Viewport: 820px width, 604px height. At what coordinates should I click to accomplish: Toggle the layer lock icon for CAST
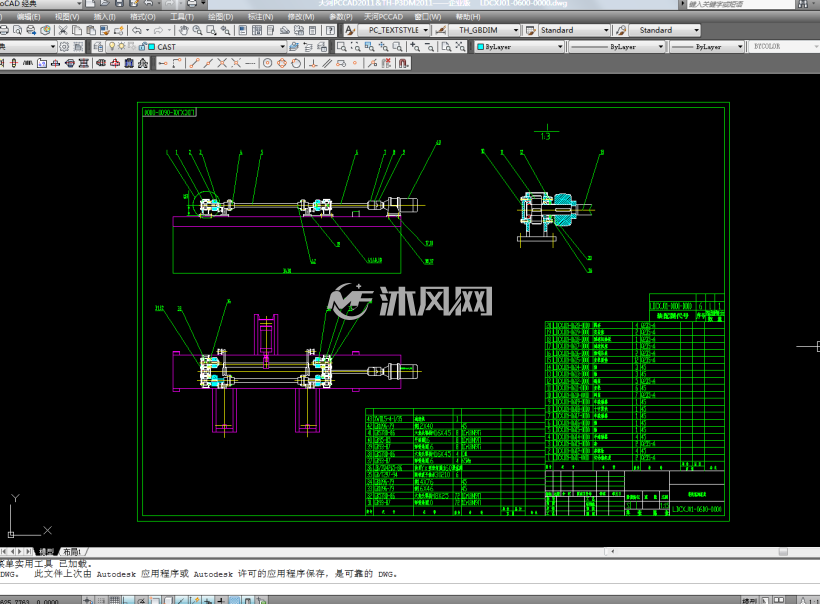[142, 47]
